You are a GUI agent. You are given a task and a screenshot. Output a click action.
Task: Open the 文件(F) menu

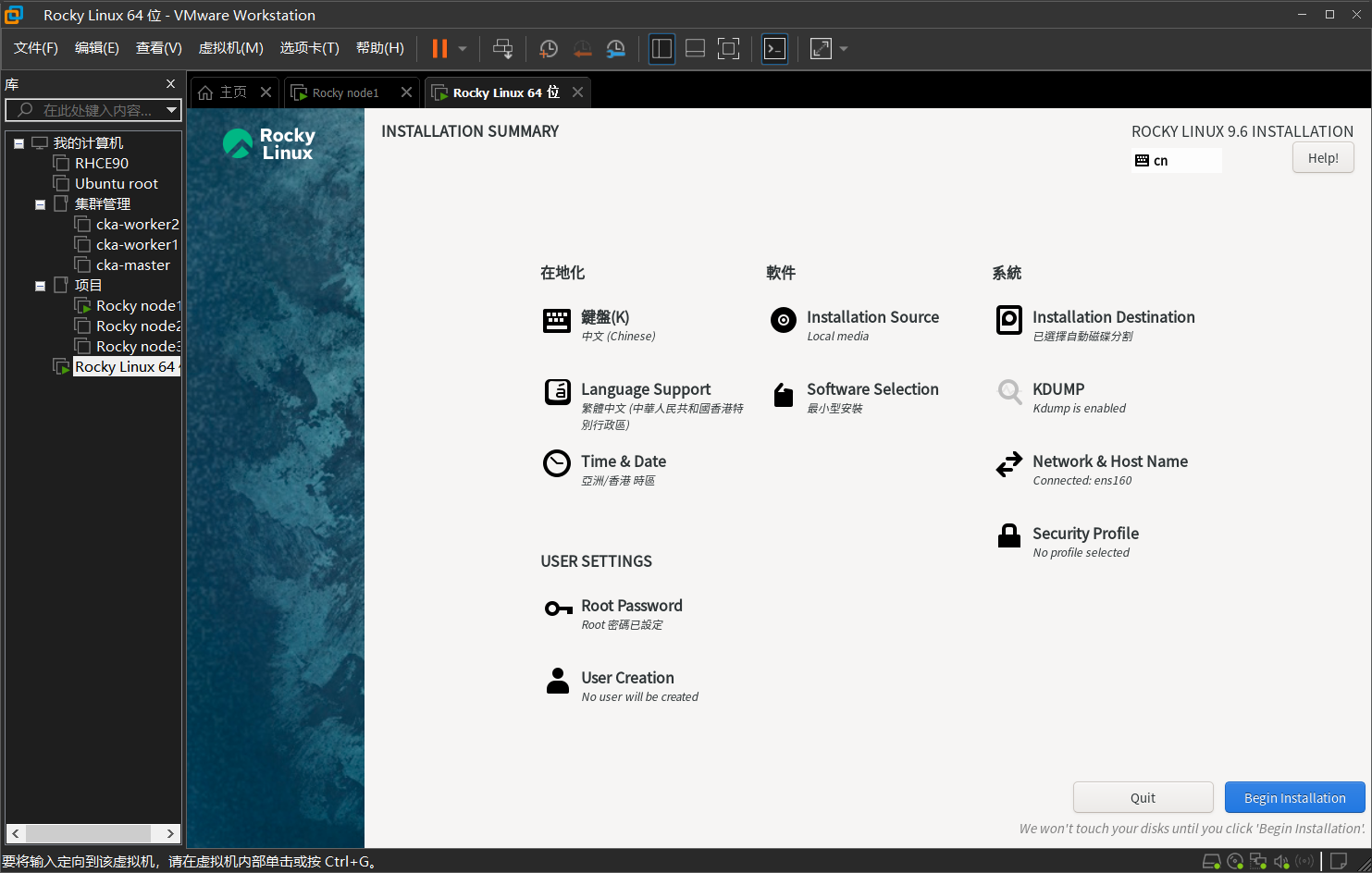pos(36,48)
